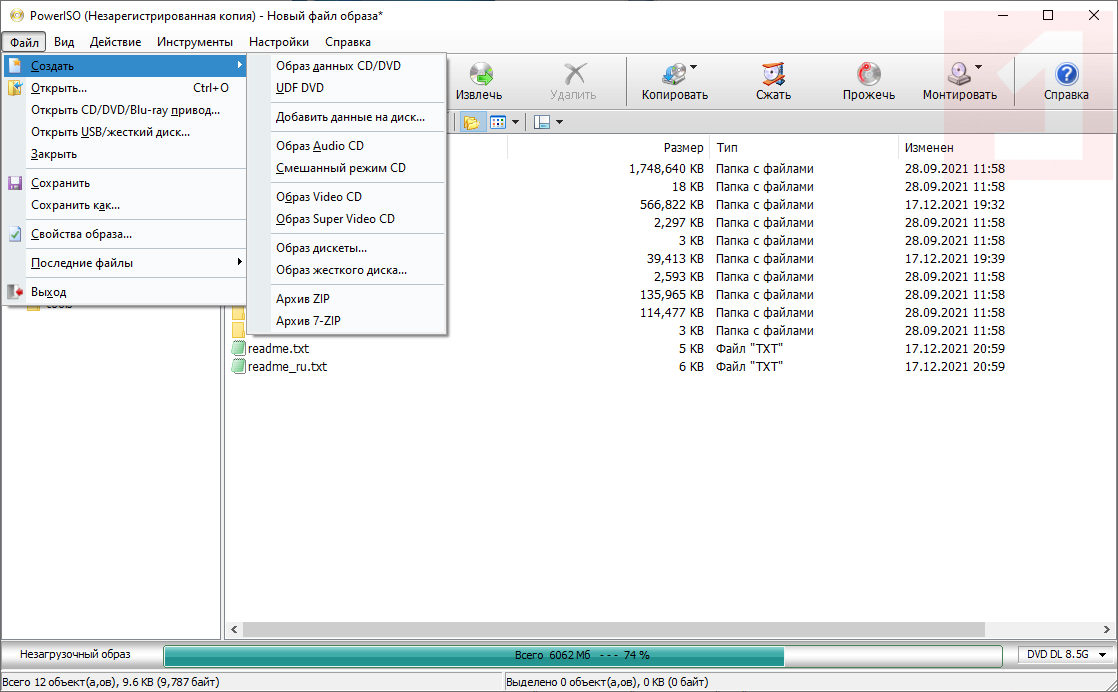Click the horizontal scrollbar thumb in file list
Screen dimensions: 1118x692
tap(614, 629)
